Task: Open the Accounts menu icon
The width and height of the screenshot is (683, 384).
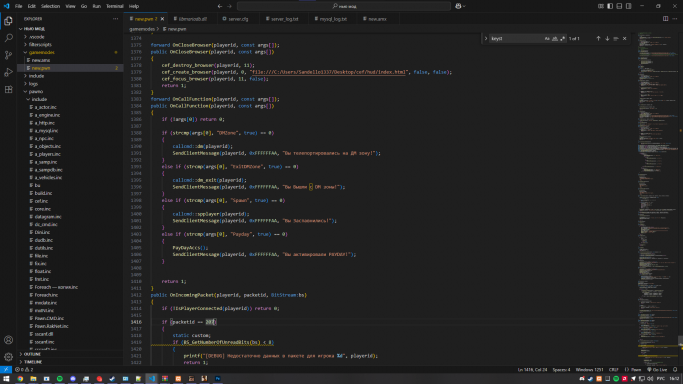Action: 8,340
